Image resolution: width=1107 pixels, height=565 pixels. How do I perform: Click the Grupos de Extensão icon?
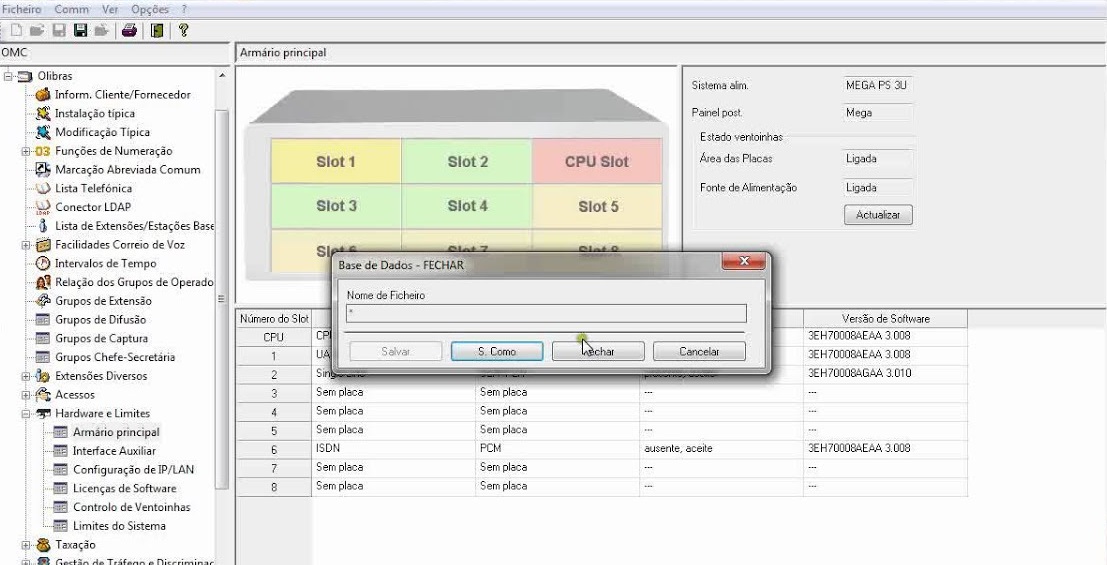(43, 301)
